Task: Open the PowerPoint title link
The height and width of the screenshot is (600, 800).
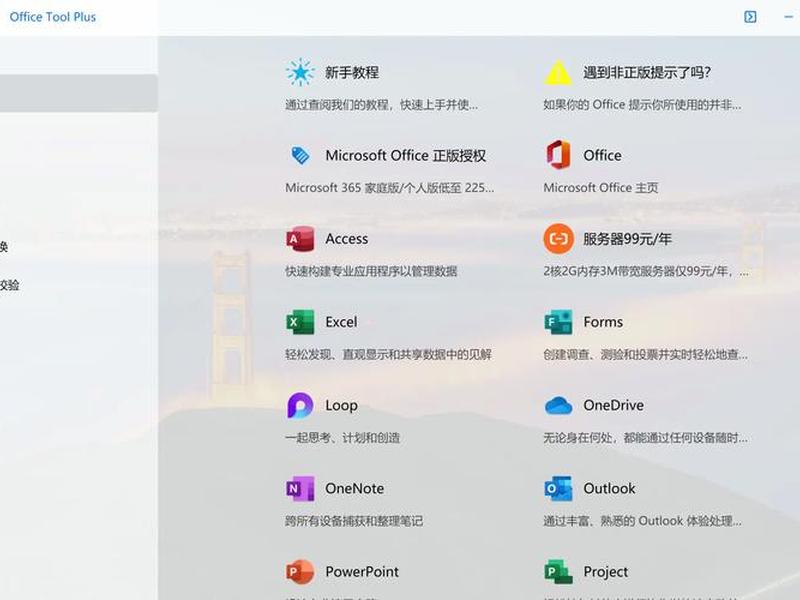Action: [362, 571]
